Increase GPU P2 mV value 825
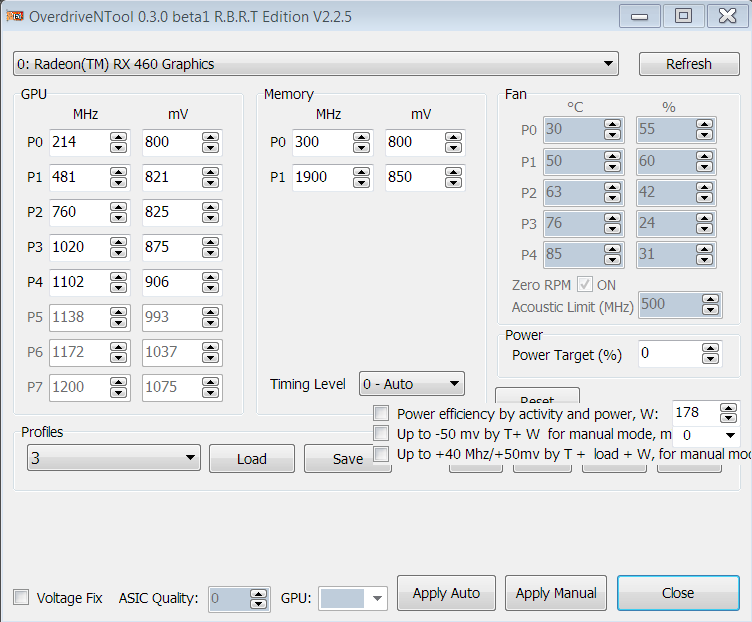 (x=211, y=207)
